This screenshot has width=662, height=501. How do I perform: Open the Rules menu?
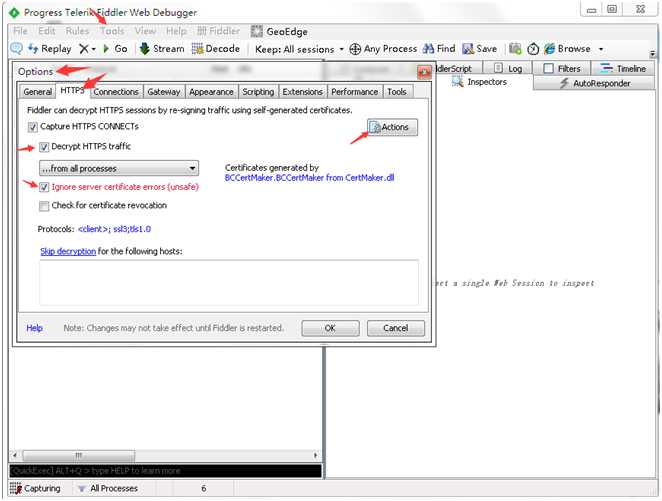pyautogui.click(x=77, y=31)
